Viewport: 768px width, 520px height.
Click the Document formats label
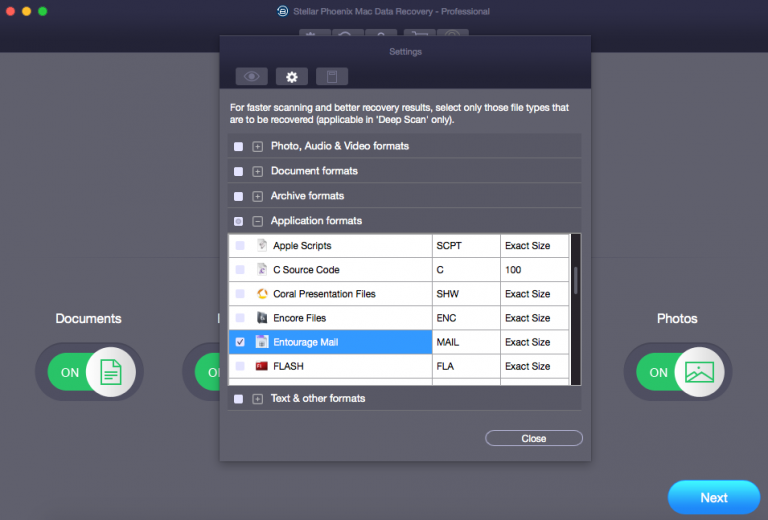[314, 171]
